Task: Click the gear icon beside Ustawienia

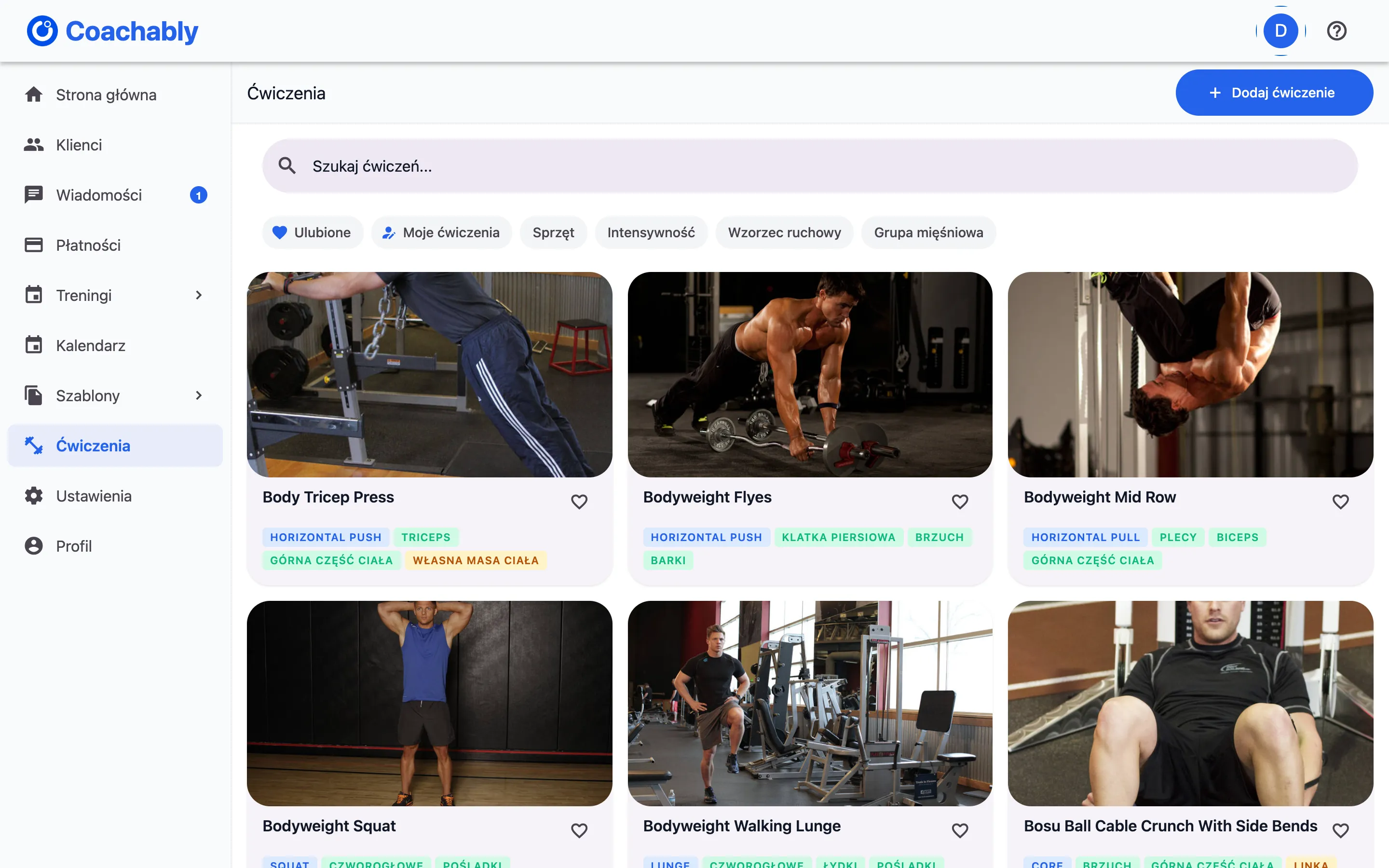Action: (34, 496)
